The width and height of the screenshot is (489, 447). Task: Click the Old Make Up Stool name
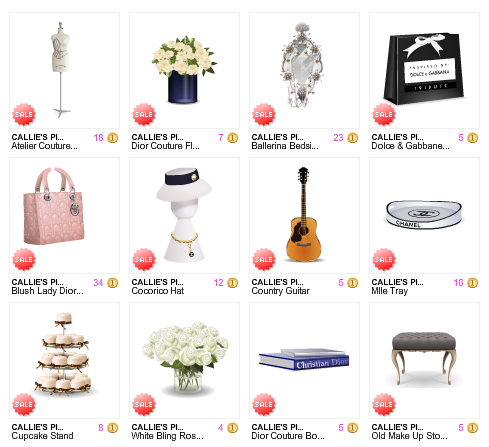pyautogui.click(x=409, y=436)
